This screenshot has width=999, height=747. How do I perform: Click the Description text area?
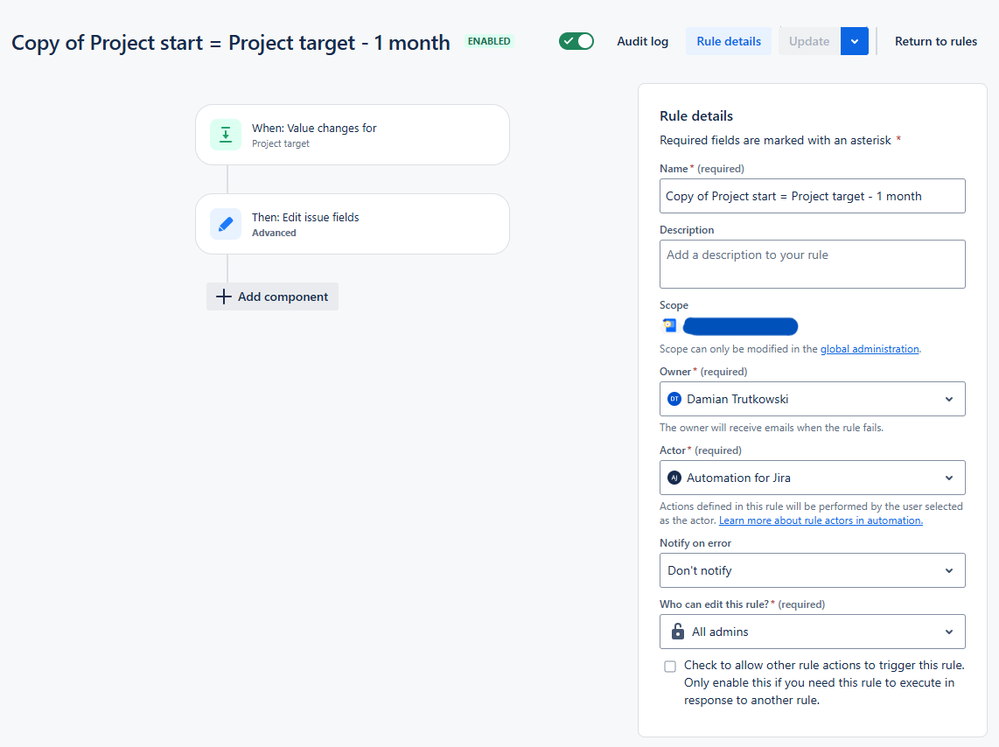pos(812,264)
